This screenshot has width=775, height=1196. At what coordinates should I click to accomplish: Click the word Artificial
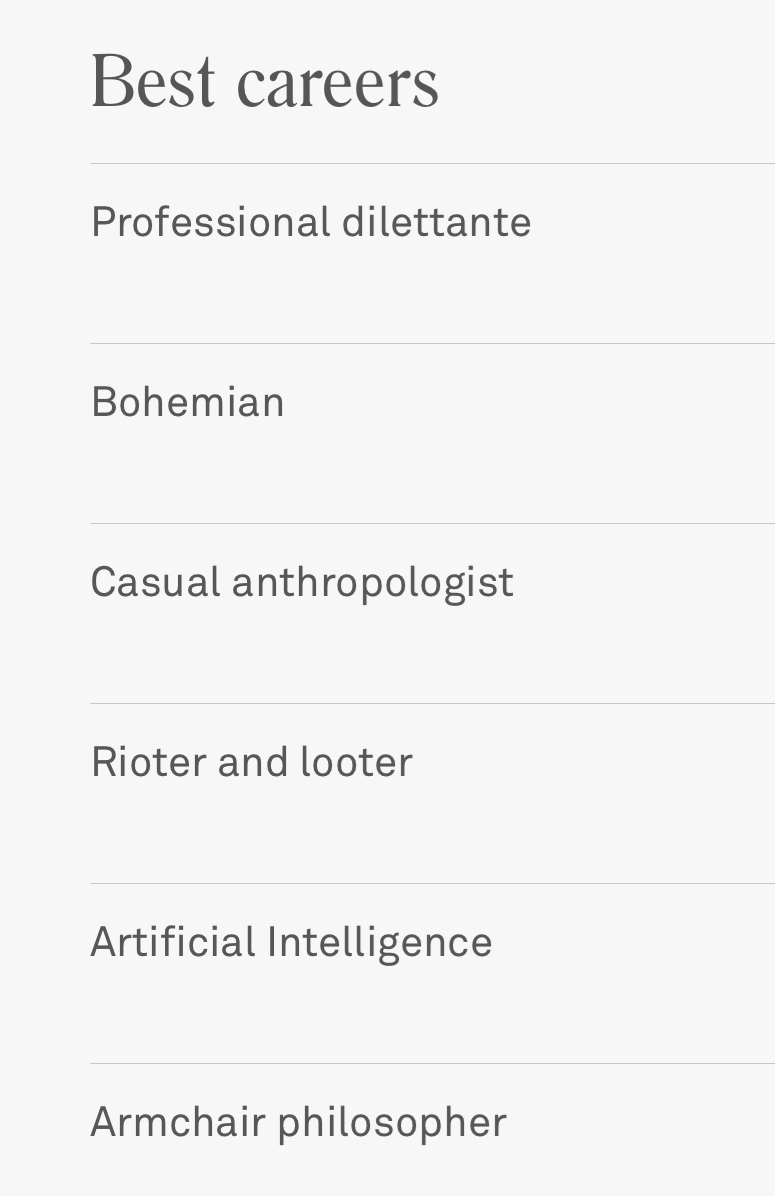[173, 942]
